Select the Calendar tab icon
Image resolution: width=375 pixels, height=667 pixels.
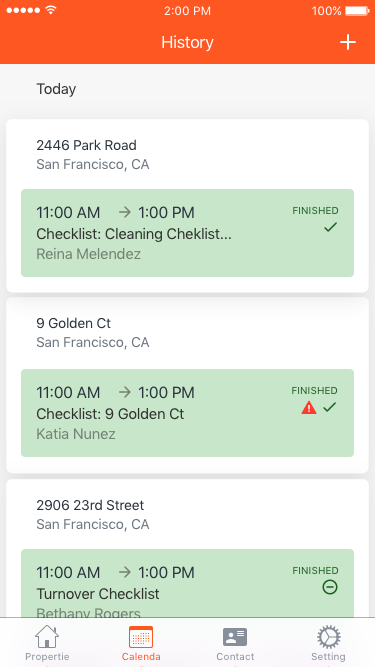141,637
